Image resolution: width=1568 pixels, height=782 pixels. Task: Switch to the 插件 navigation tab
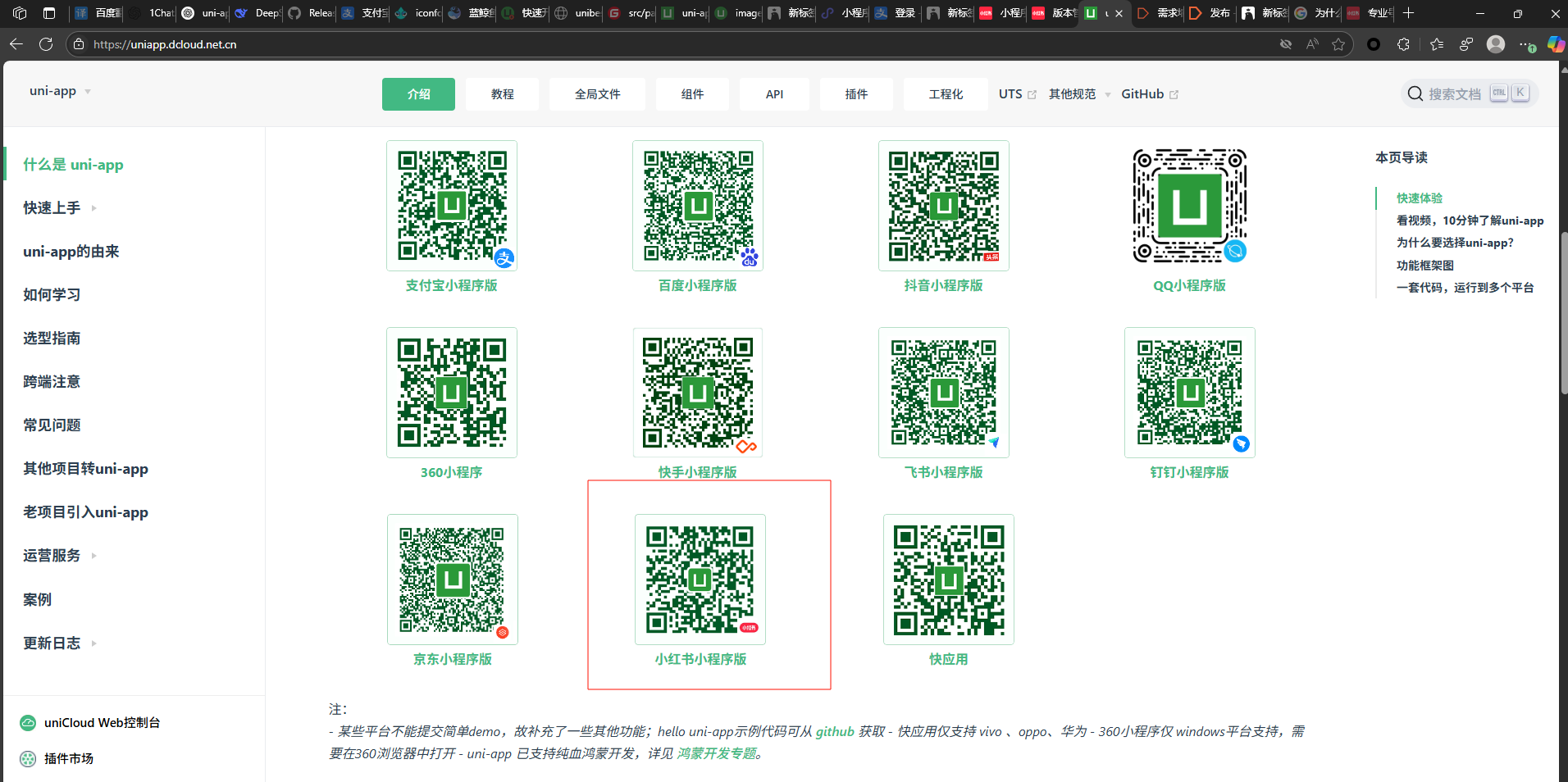click(x=856, y=94)
